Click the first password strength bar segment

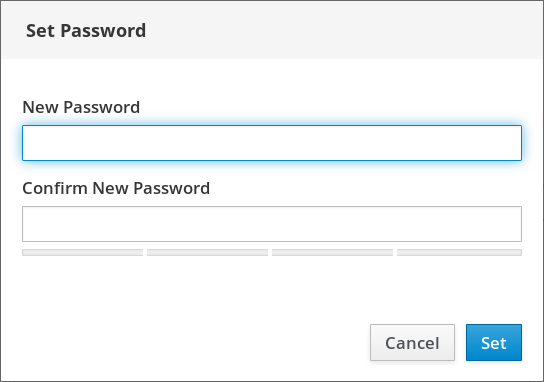coord(83,252)
